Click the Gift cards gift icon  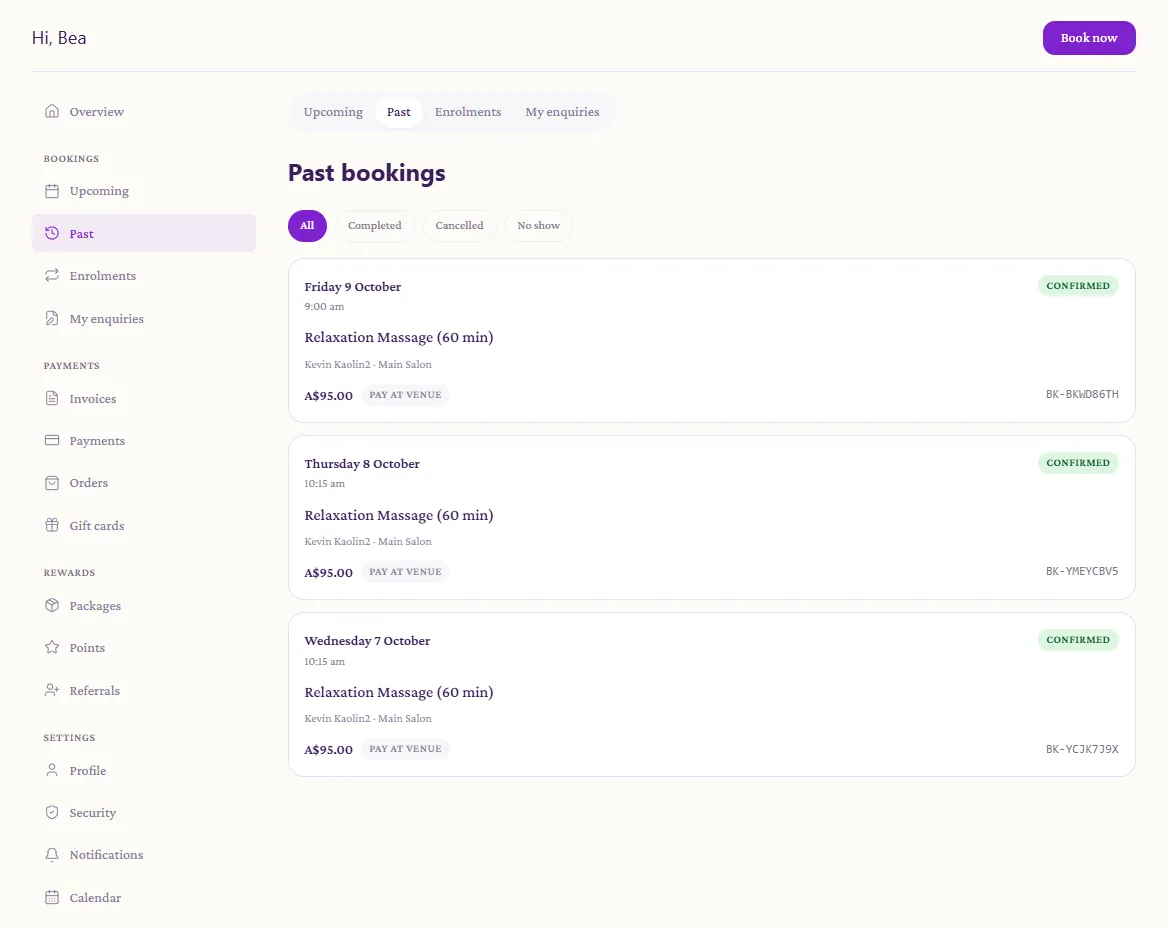[51, 525]
